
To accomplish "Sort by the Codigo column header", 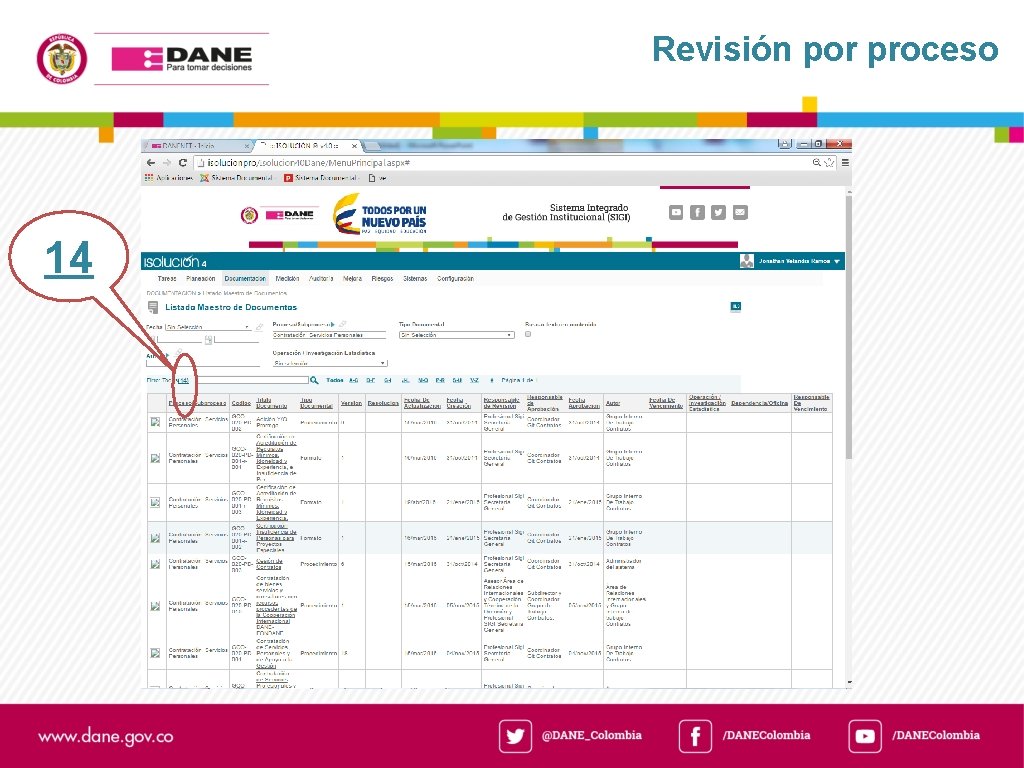I will pos(241,404).
